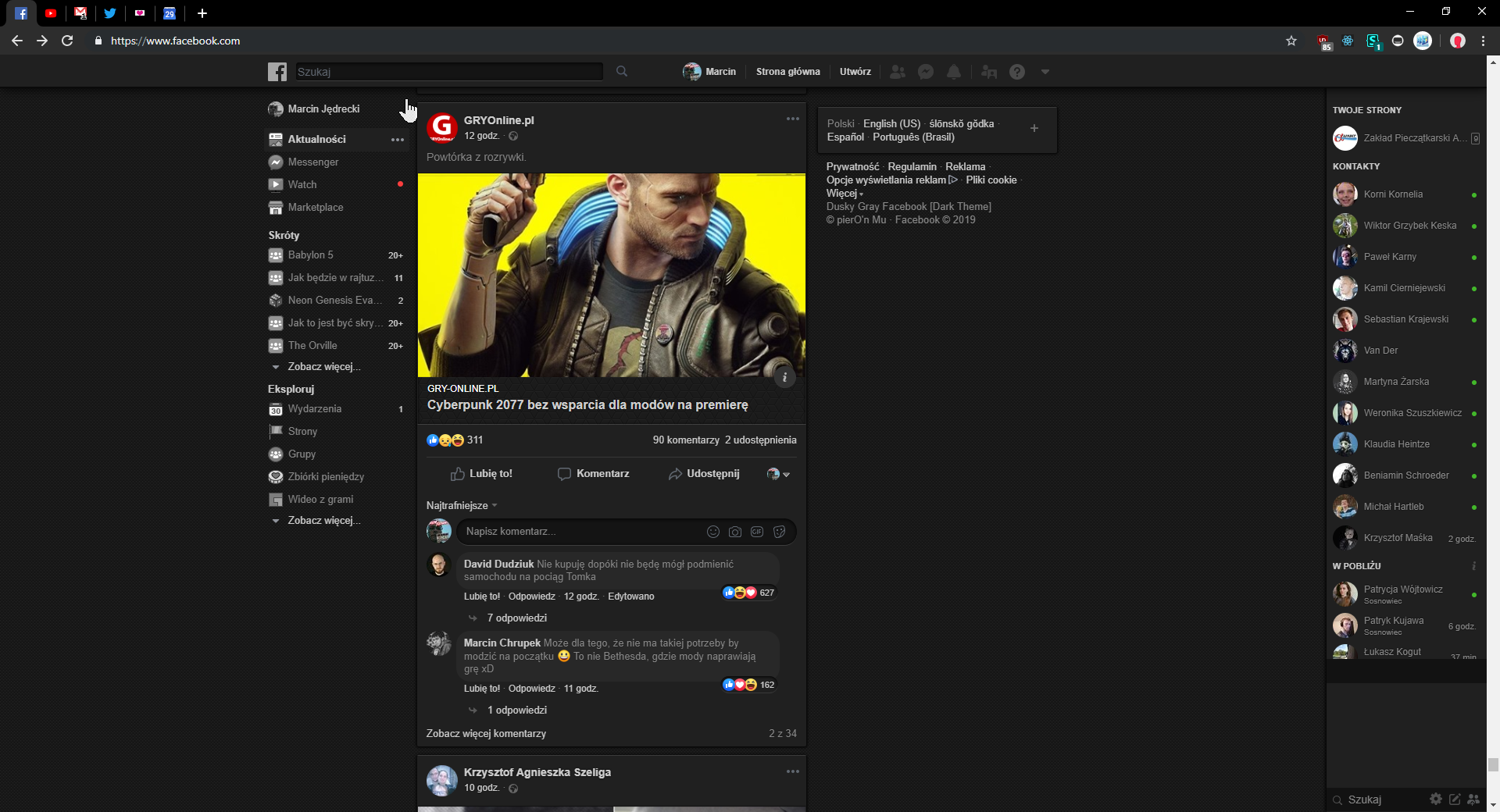Bookmark page with the star icon
The width and height of the screenshot is (1500, 812).
1291,41
